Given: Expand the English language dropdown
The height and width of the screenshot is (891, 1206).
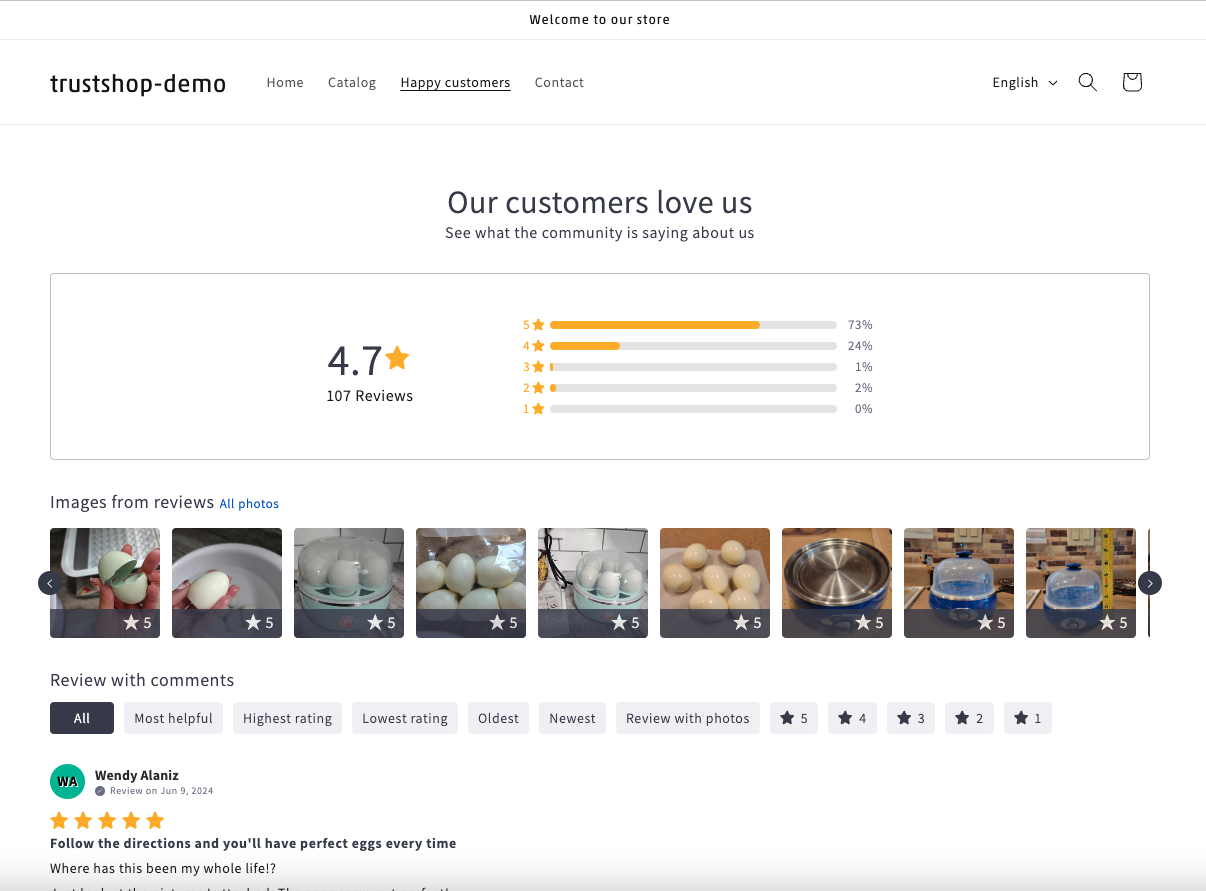Looking at the screenshot, I should [1024, 82].
